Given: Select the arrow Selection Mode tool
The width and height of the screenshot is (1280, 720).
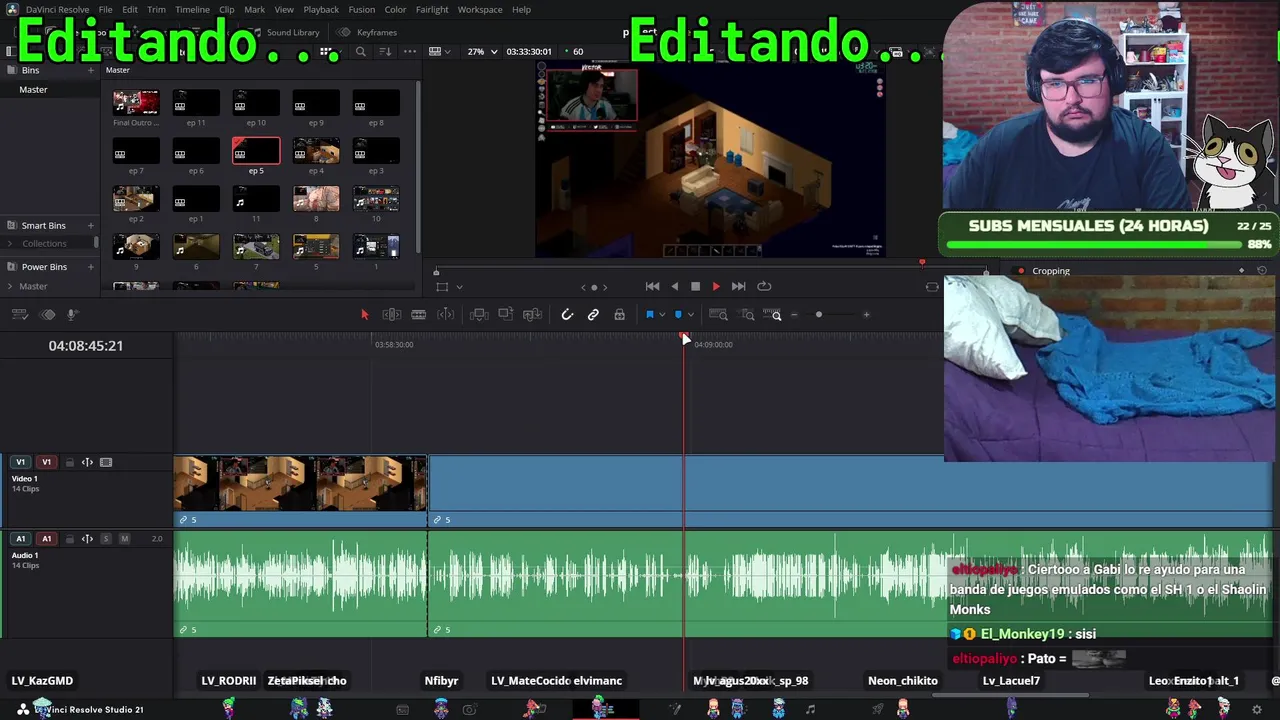Looking at the screenshot, I should coord(364,315).
